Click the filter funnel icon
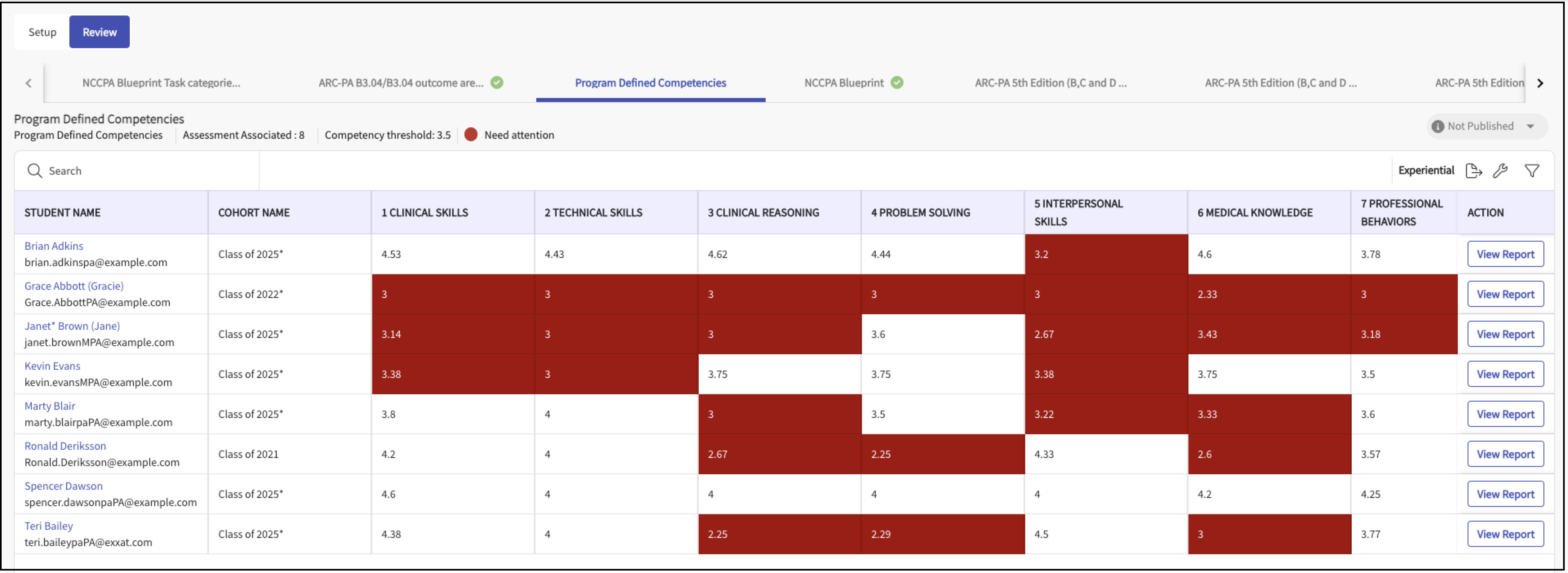The height and width of the screenshot is (573, 1568). coord(1532,171)
